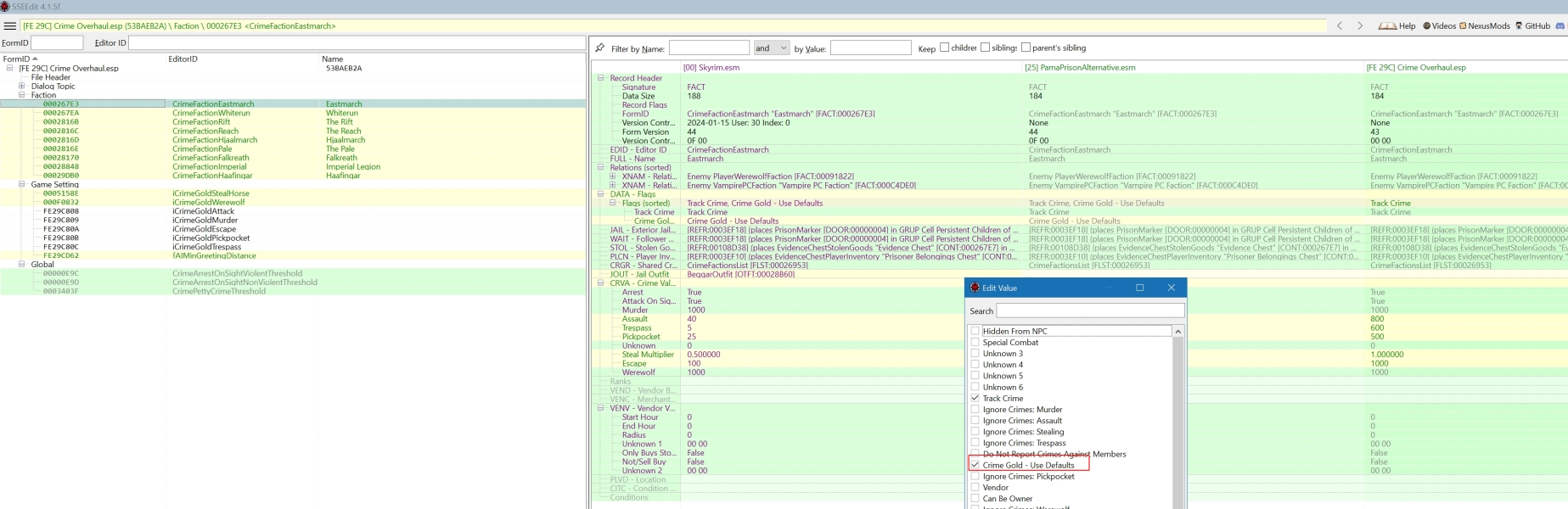
Task: Collapse the Faction group node
Action: (22, 95)
